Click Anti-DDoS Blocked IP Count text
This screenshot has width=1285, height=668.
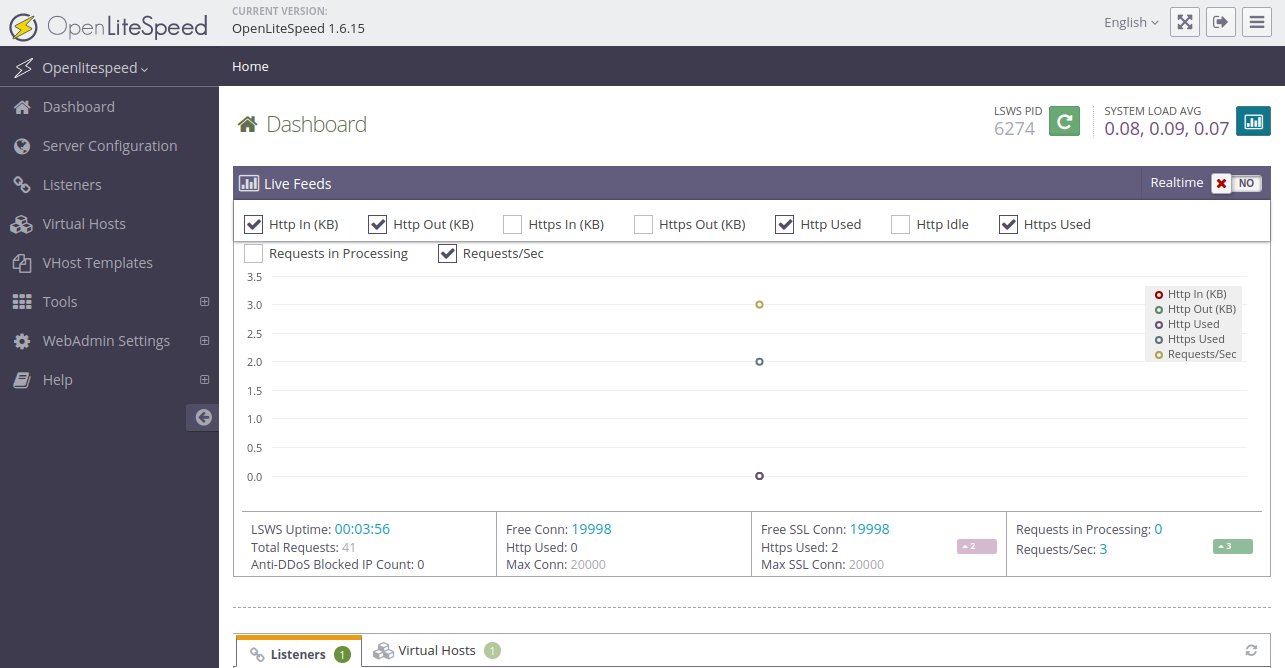[x=338, y=564]
